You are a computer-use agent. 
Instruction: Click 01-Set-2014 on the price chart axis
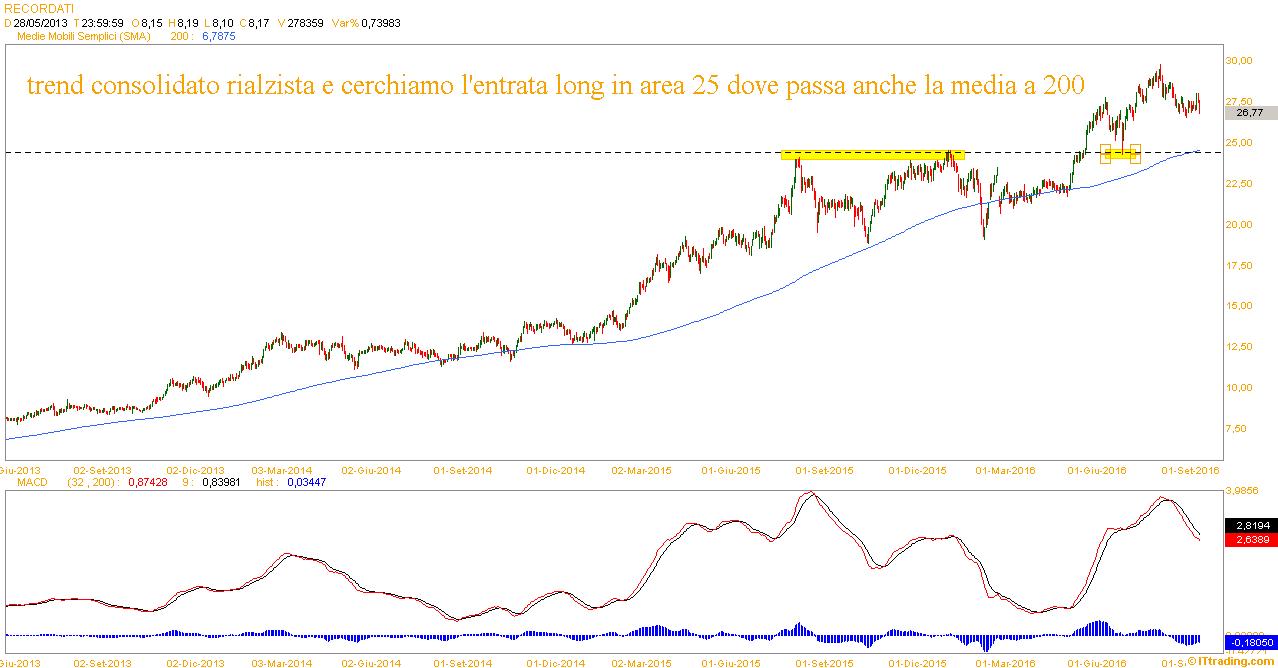click(x=462, y=469)
